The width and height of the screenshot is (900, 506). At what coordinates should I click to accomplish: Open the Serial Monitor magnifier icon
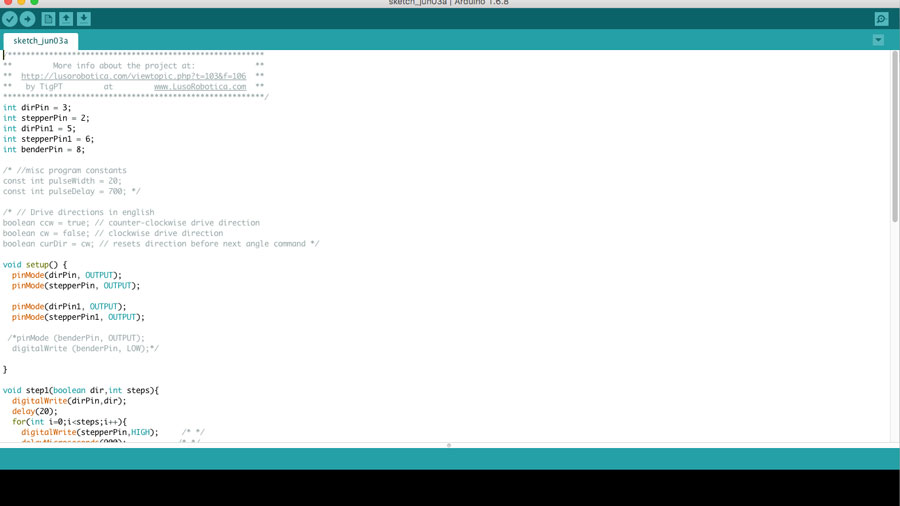[882, 20]
